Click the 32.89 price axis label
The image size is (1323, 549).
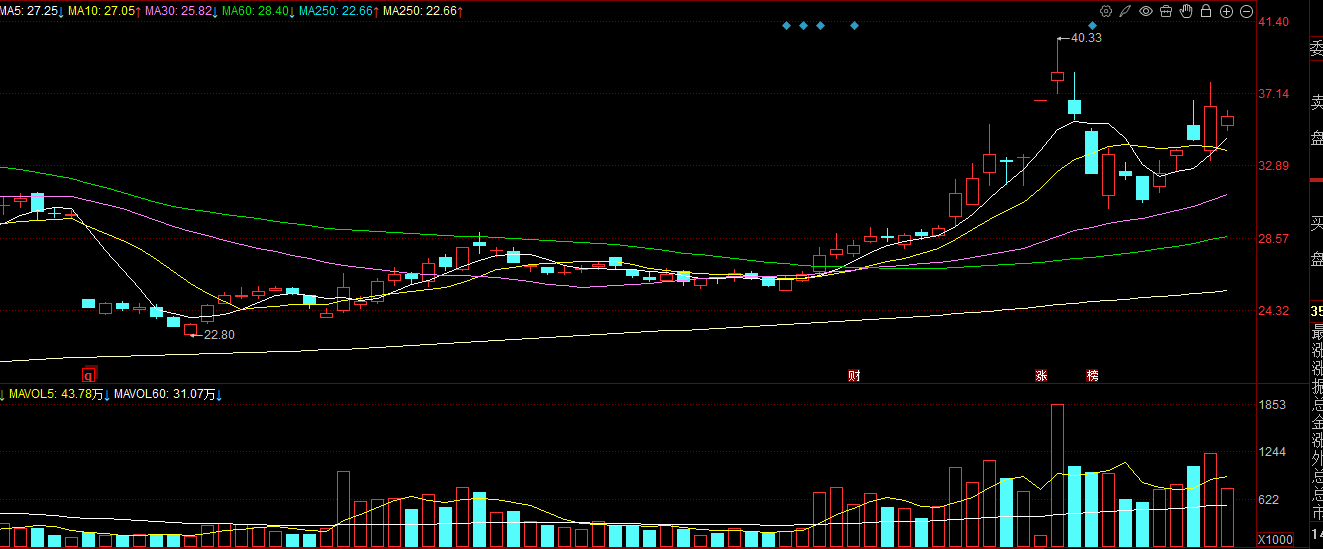(x=1273, y=166)
